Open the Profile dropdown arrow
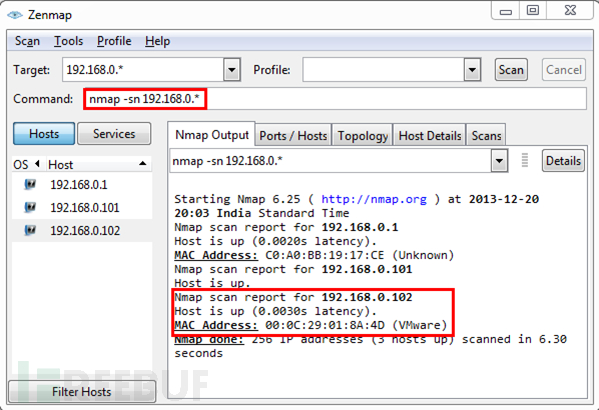 472,70
